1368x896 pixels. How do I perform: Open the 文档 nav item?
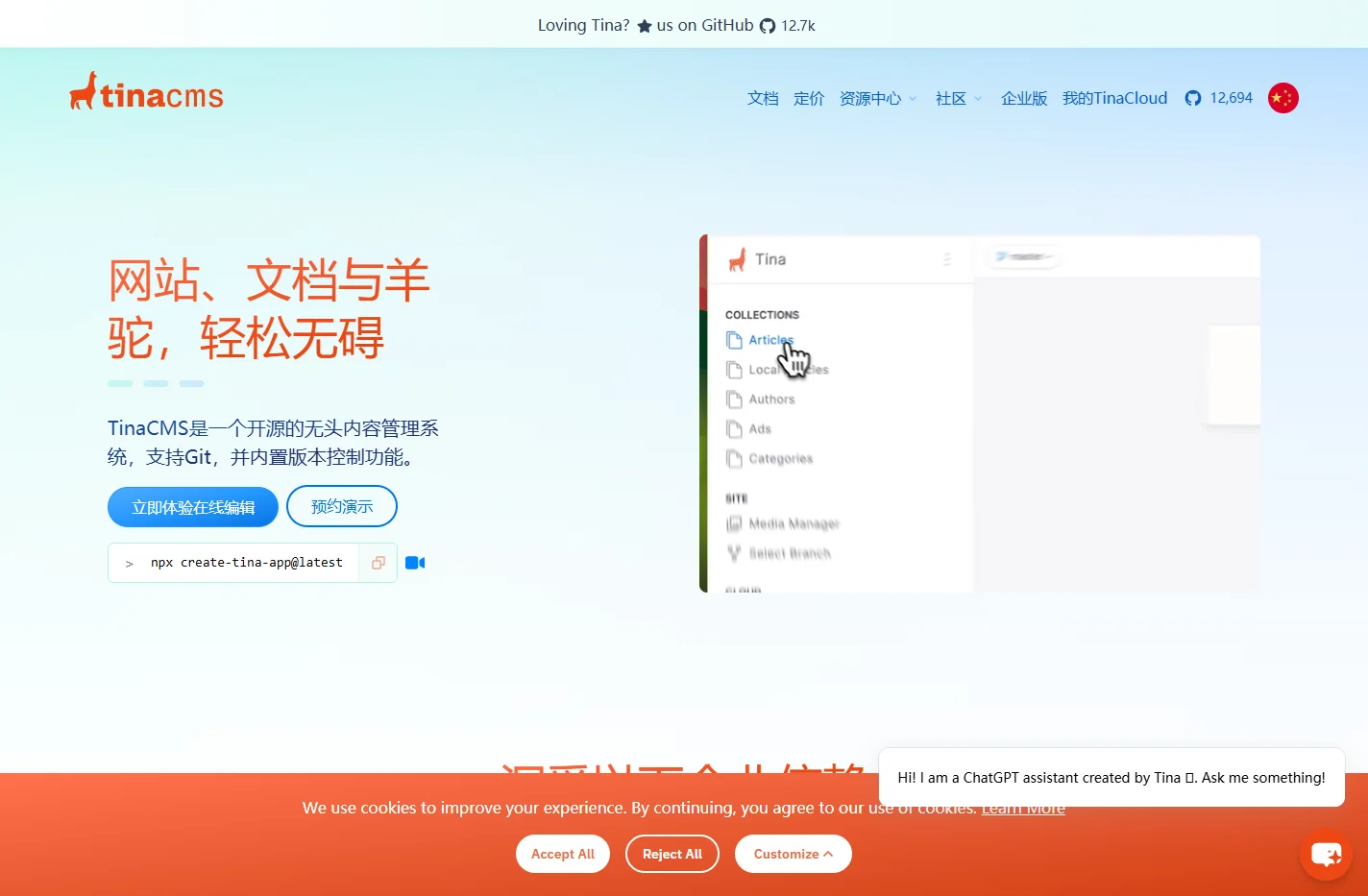coord(763,98)
